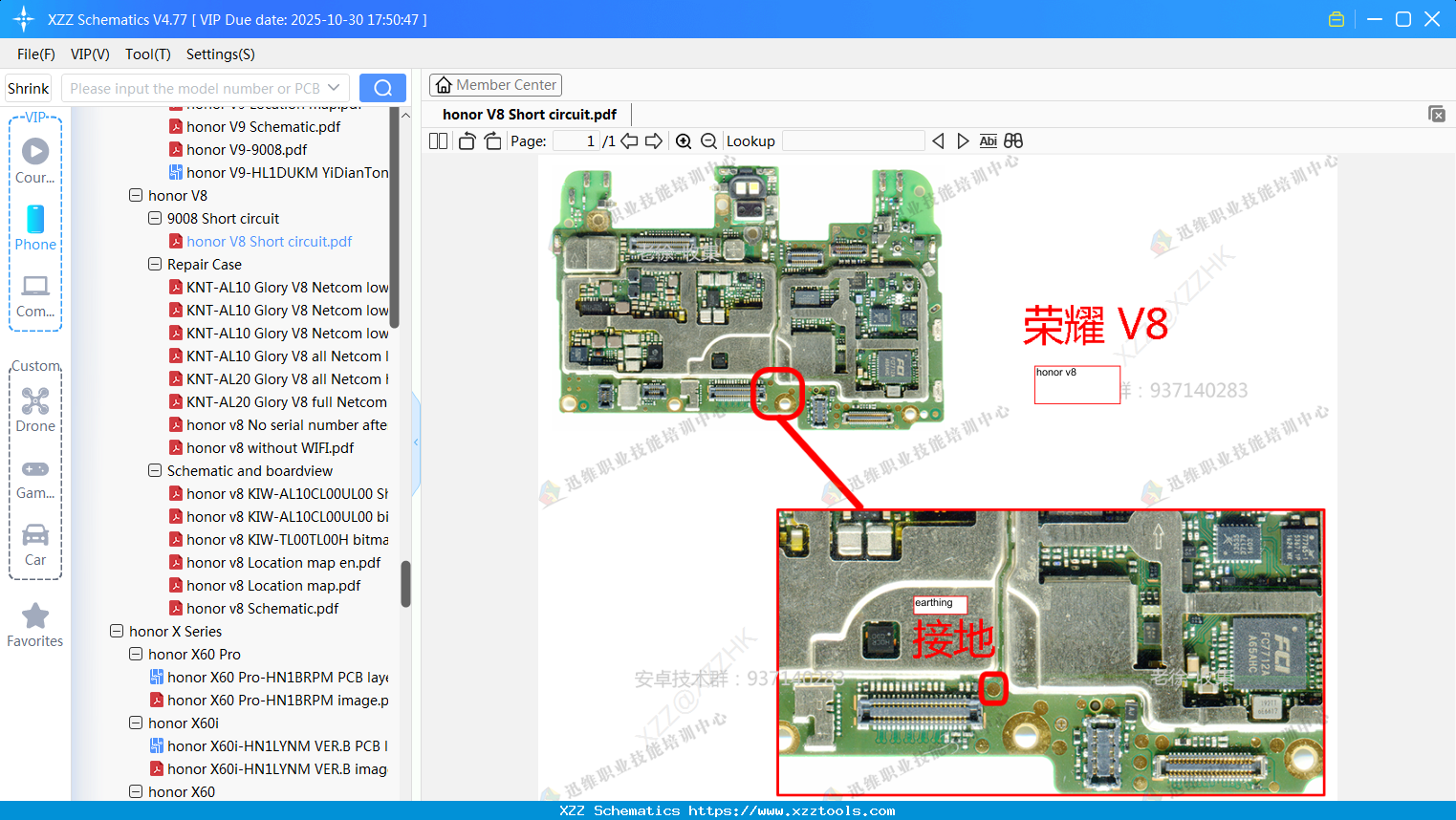The height and width of the screenshot is (820, 1456).
Task: Open honor V9 Schematic.pdf
Action: coord(254,127)
